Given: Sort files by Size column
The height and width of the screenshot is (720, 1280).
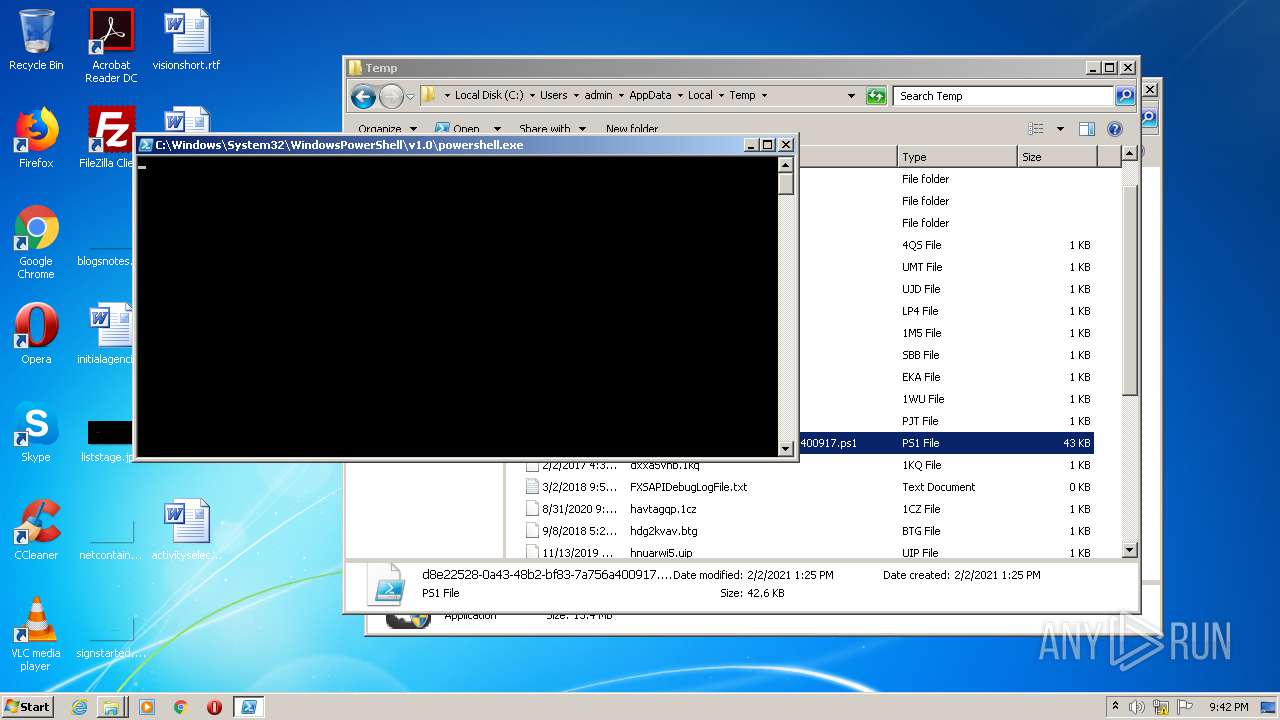Looking at the screenshot, I should coord(1056,157).
